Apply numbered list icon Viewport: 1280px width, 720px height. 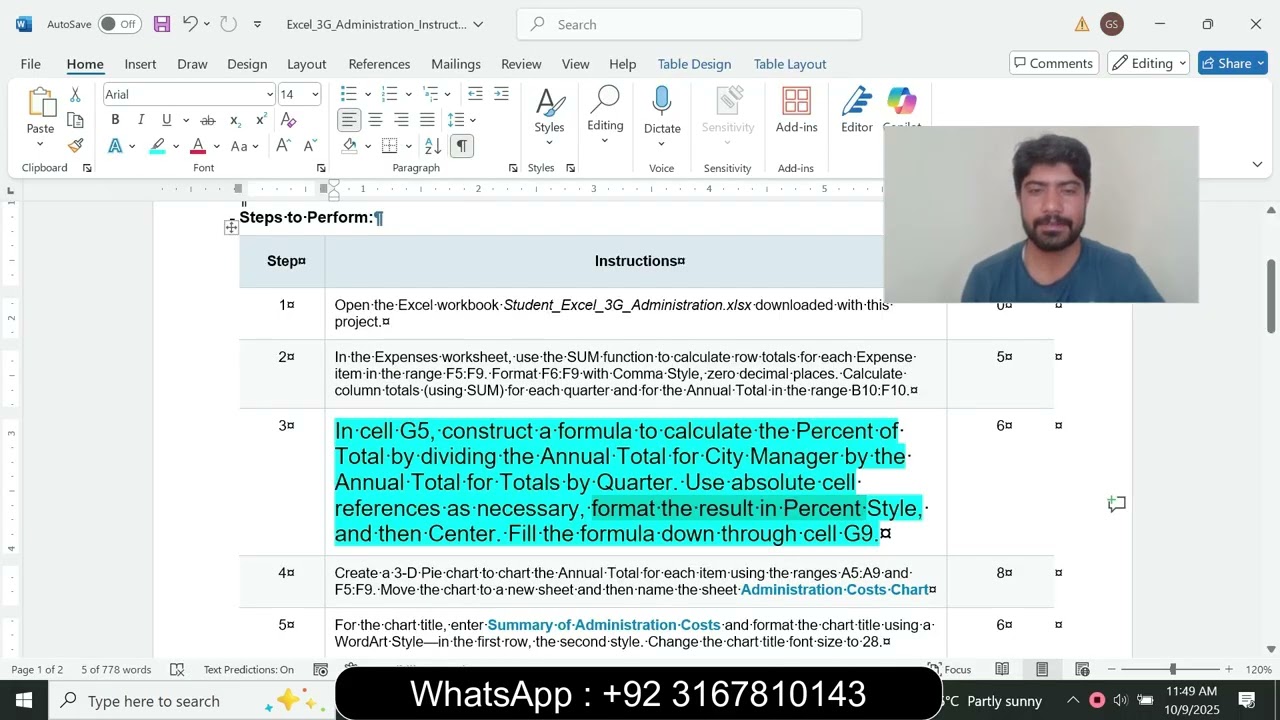point(389,94)
